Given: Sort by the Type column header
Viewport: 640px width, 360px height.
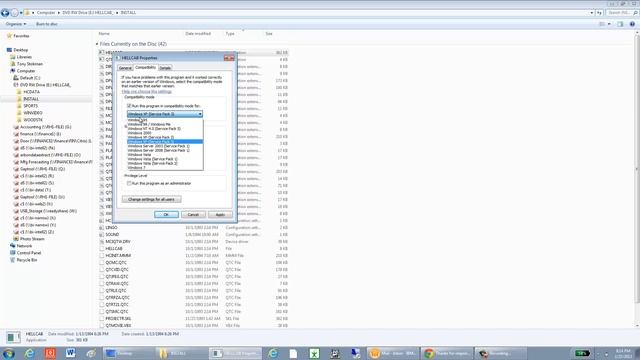Looking at the screenshot, I should (230, 34).
